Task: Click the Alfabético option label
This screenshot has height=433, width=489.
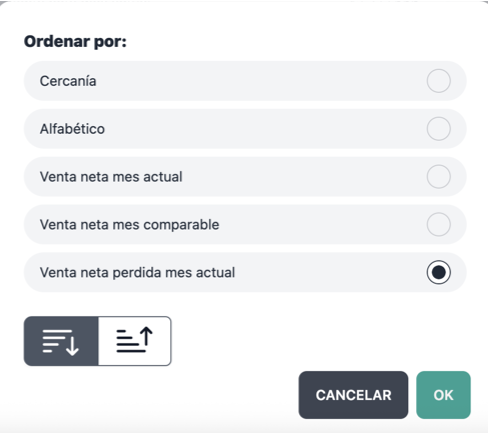Action: point(72,129)
